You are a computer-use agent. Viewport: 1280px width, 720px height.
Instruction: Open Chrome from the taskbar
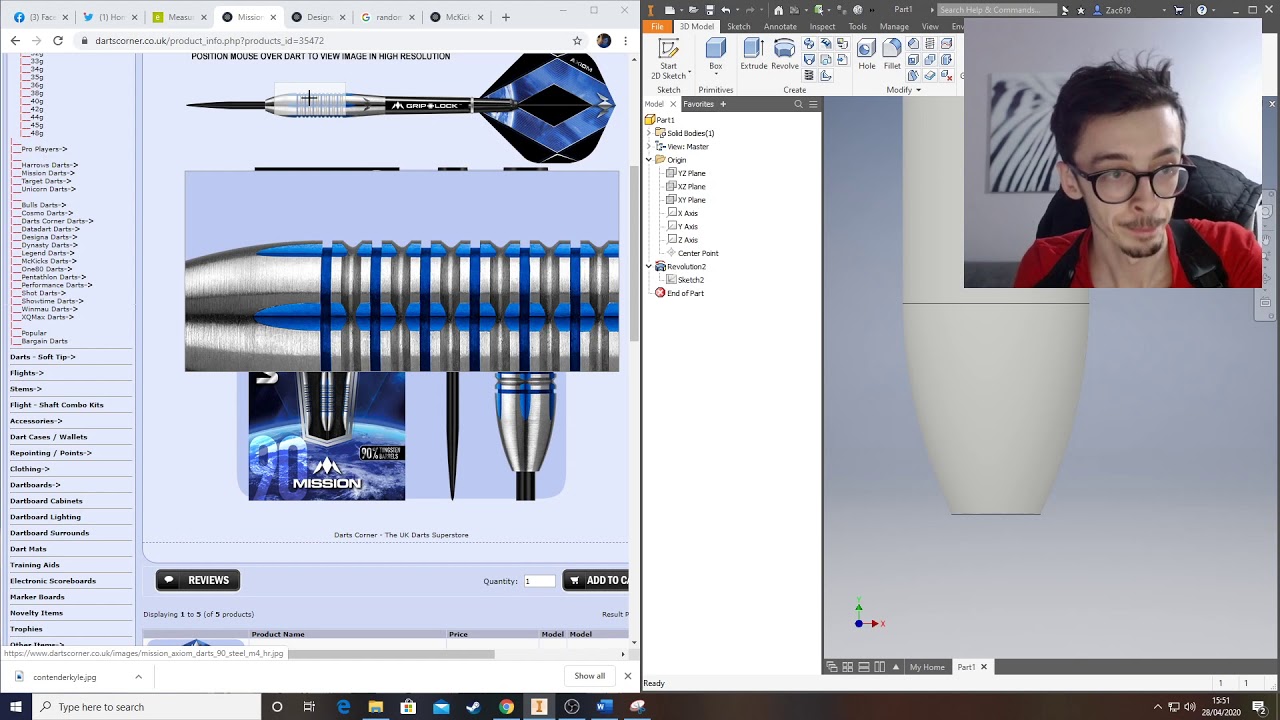click(506, 707)
